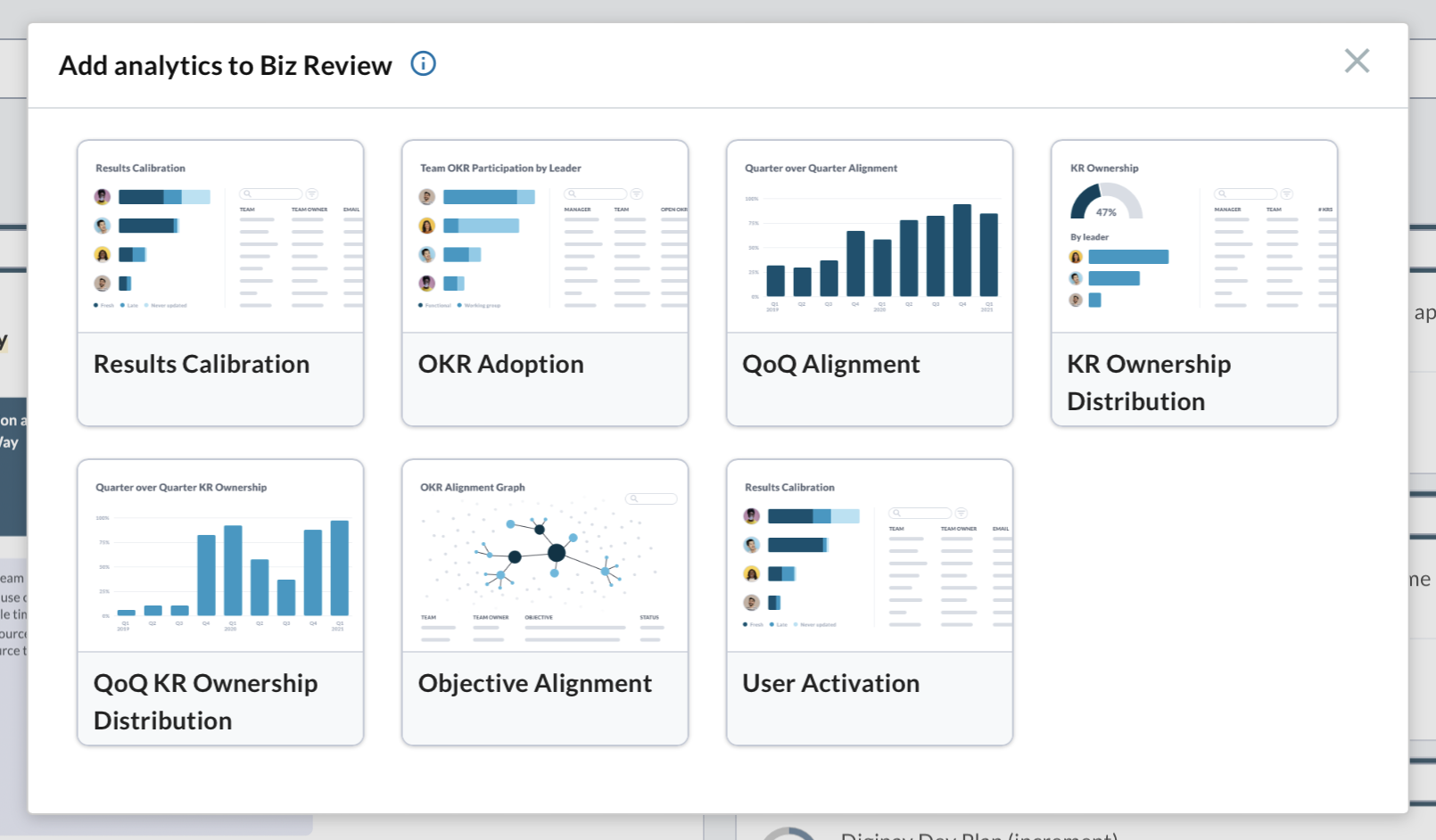
Task: Choose the User Activation preview image
Action: tap(870, 556)
